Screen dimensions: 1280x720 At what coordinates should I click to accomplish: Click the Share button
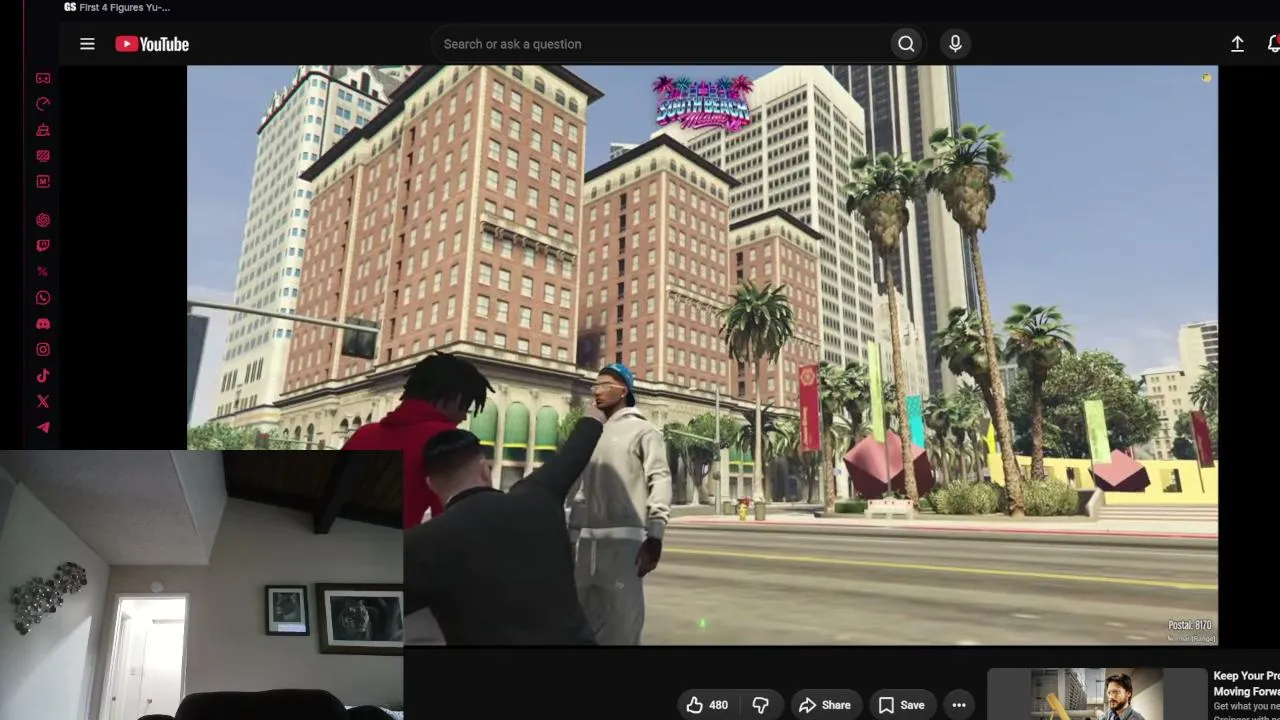coord(825,705)
